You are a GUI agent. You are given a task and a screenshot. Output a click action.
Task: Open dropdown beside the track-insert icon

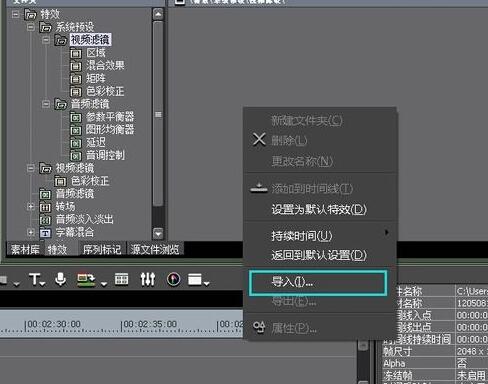(x=104, y=284)
